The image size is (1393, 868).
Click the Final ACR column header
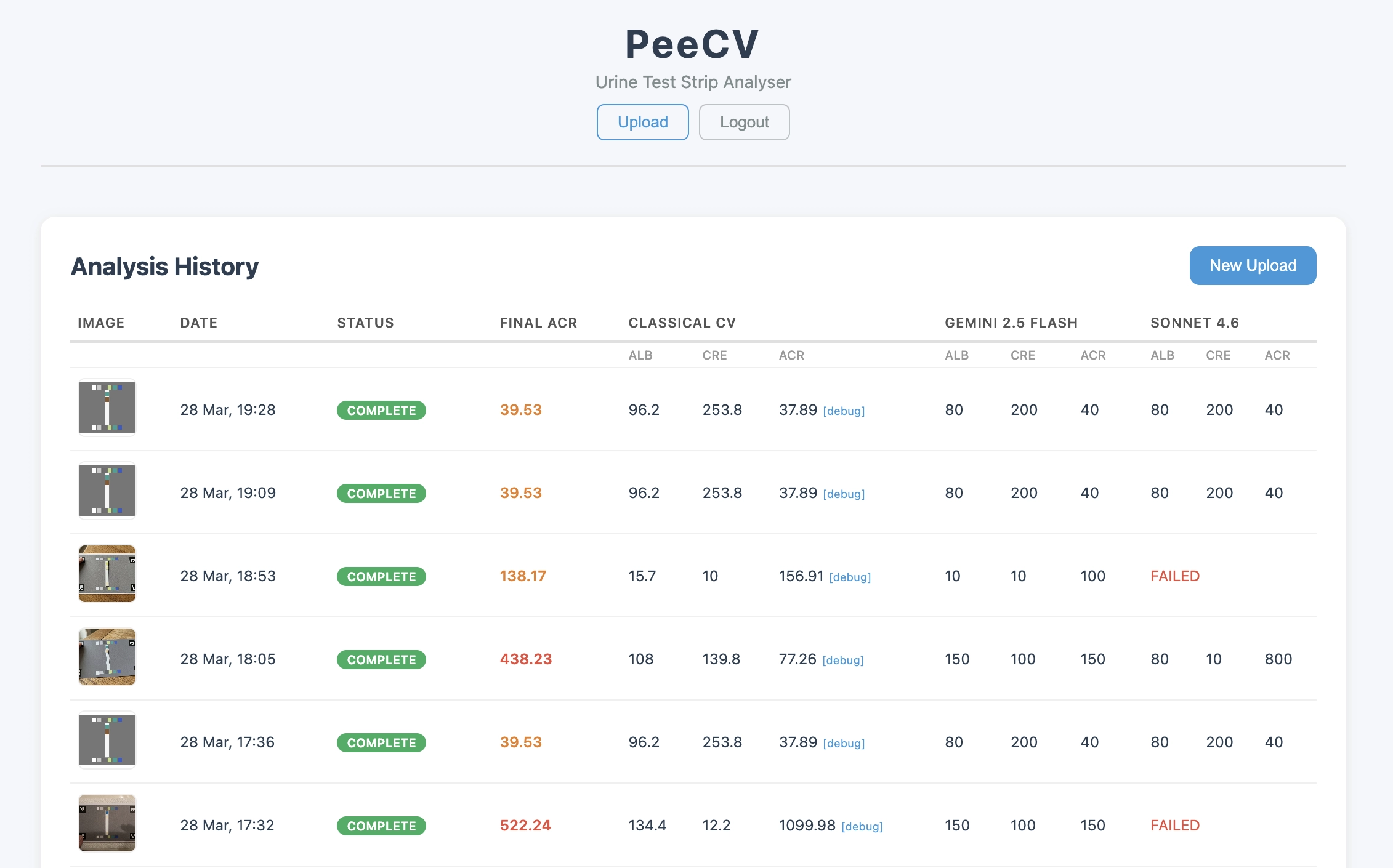538,323
